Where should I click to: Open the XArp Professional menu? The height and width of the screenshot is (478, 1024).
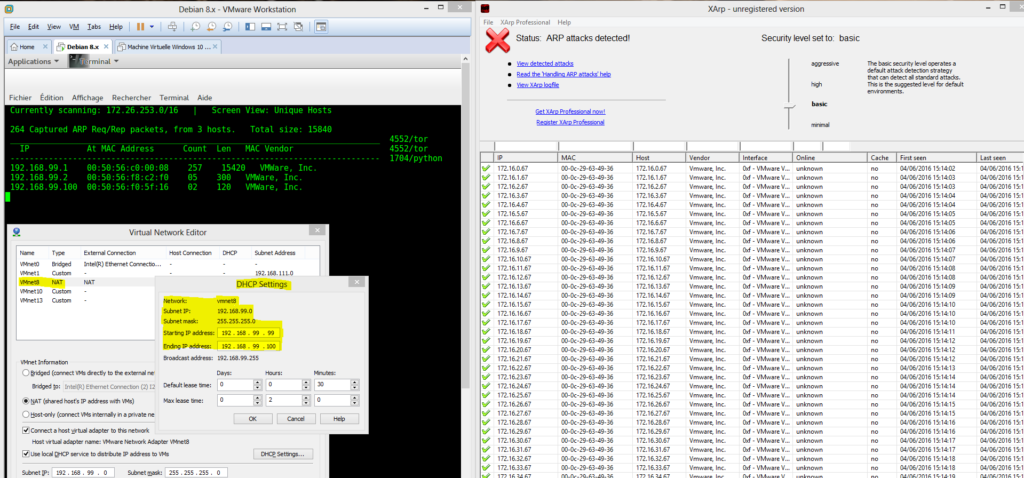[x=525, y=22]
